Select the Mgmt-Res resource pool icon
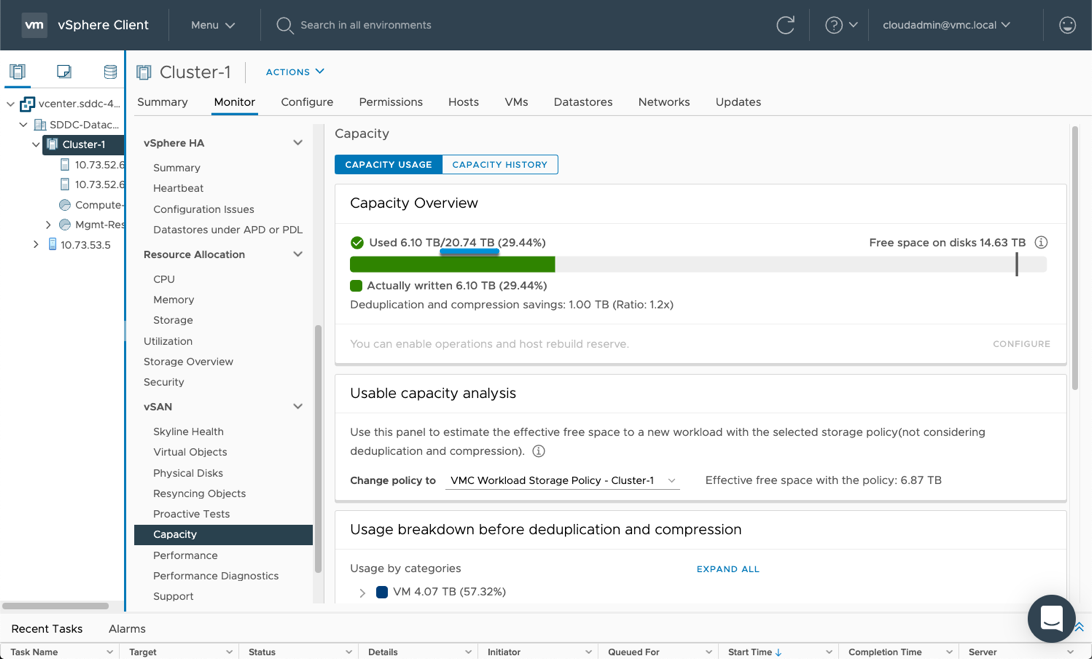Viewport: 1092px width, 659px height. tap(65, 224)
